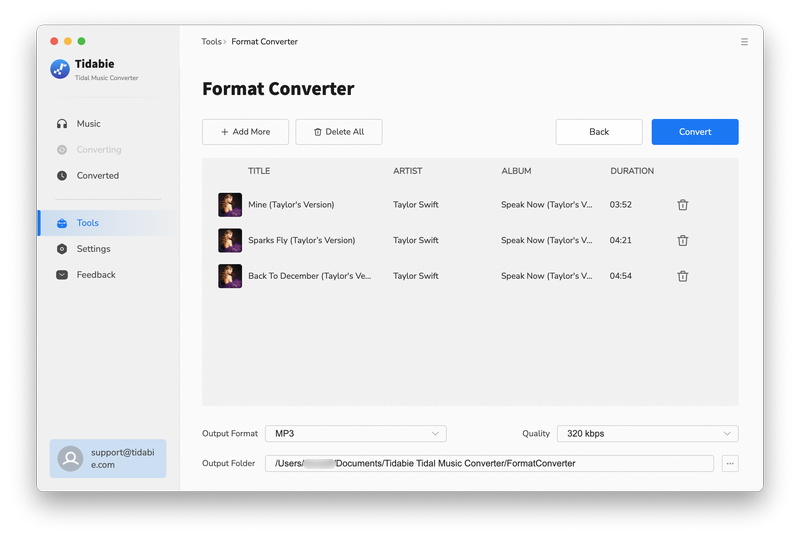Delete the Mine (Taylor's Version) track
The image size is (800, 540).
click(x=683, y=205)
